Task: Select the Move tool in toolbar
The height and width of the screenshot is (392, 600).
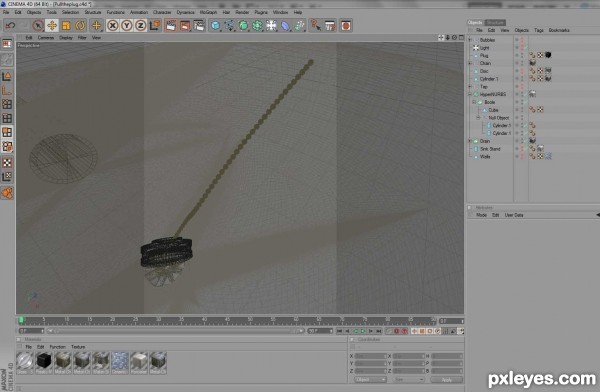Action: pyautogui.click(x=52, y=26)
